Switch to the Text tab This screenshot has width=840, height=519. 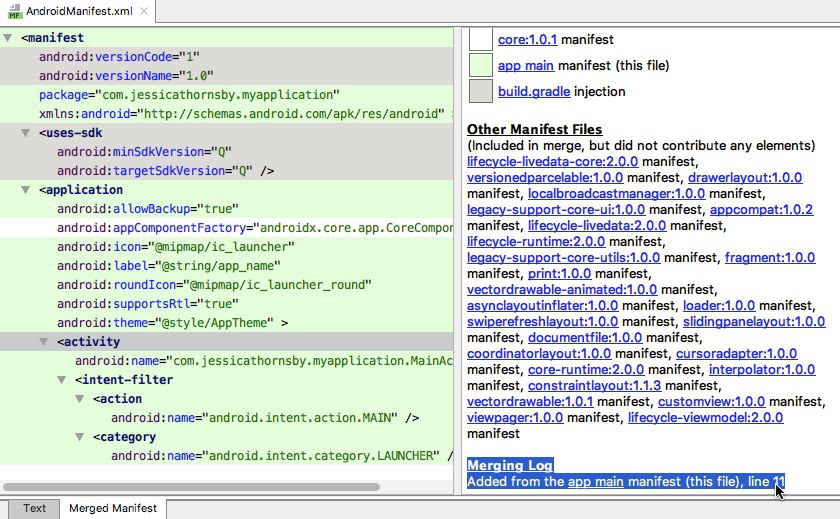point(34,508)
